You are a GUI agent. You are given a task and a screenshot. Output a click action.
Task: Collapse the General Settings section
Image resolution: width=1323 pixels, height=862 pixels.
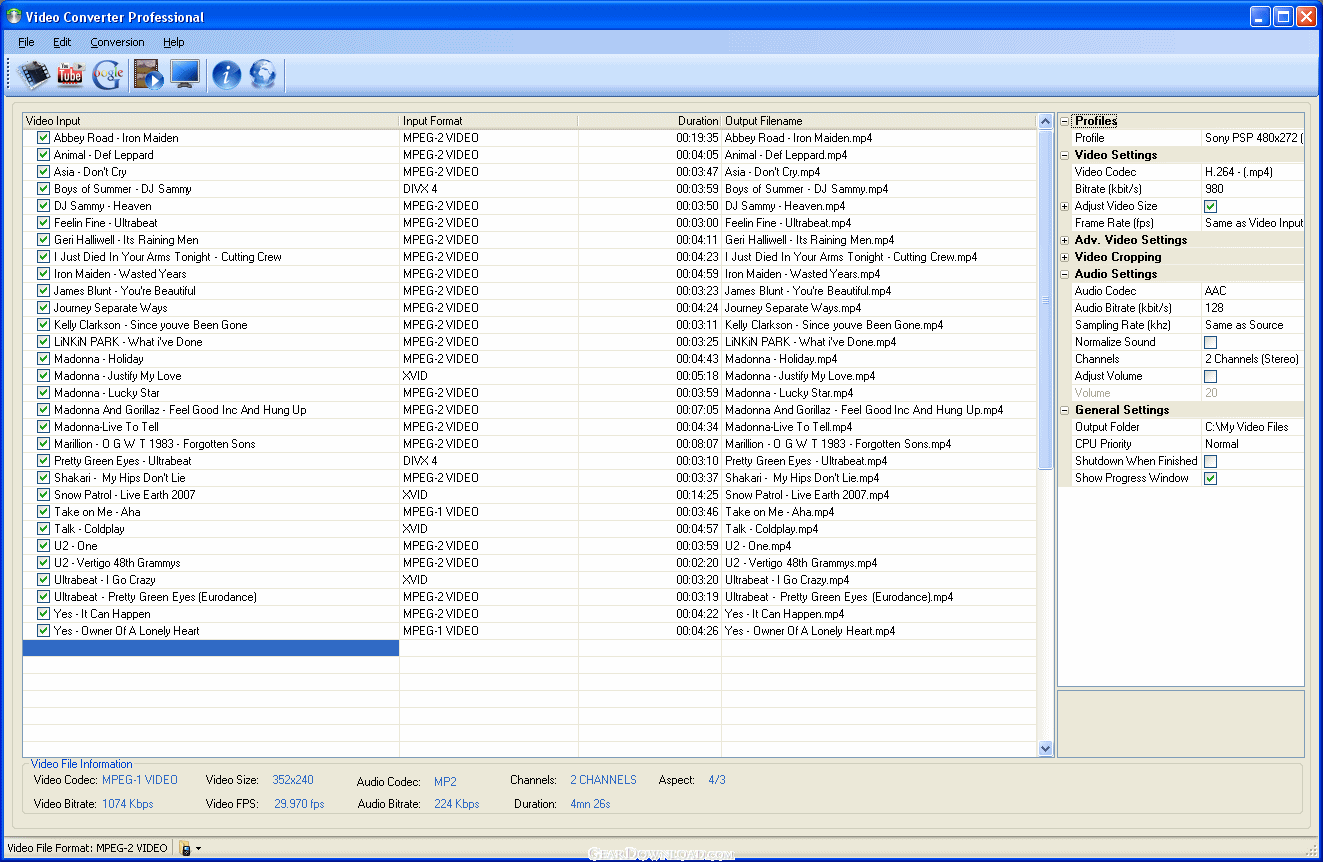1065,410
